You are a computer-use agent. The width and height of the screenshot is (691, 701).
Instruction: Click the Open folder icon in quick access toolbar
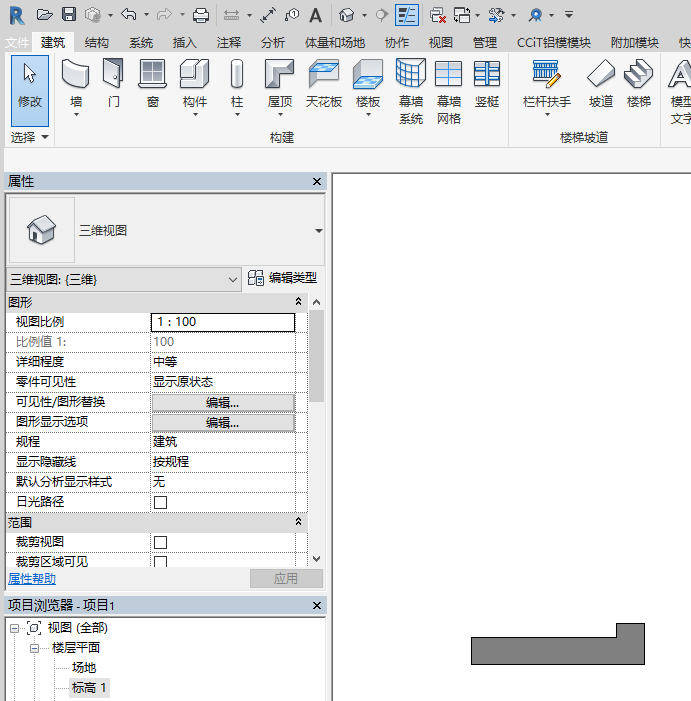(x=45, y=15)
